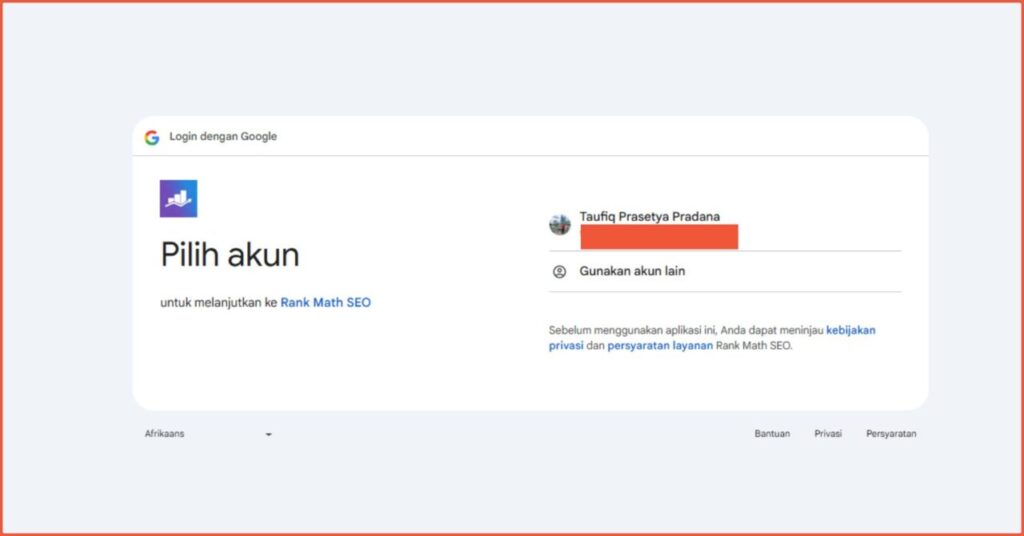Go to Privasi in the footer
Screen dimensions: 1024x536
(x=828, y=434)
